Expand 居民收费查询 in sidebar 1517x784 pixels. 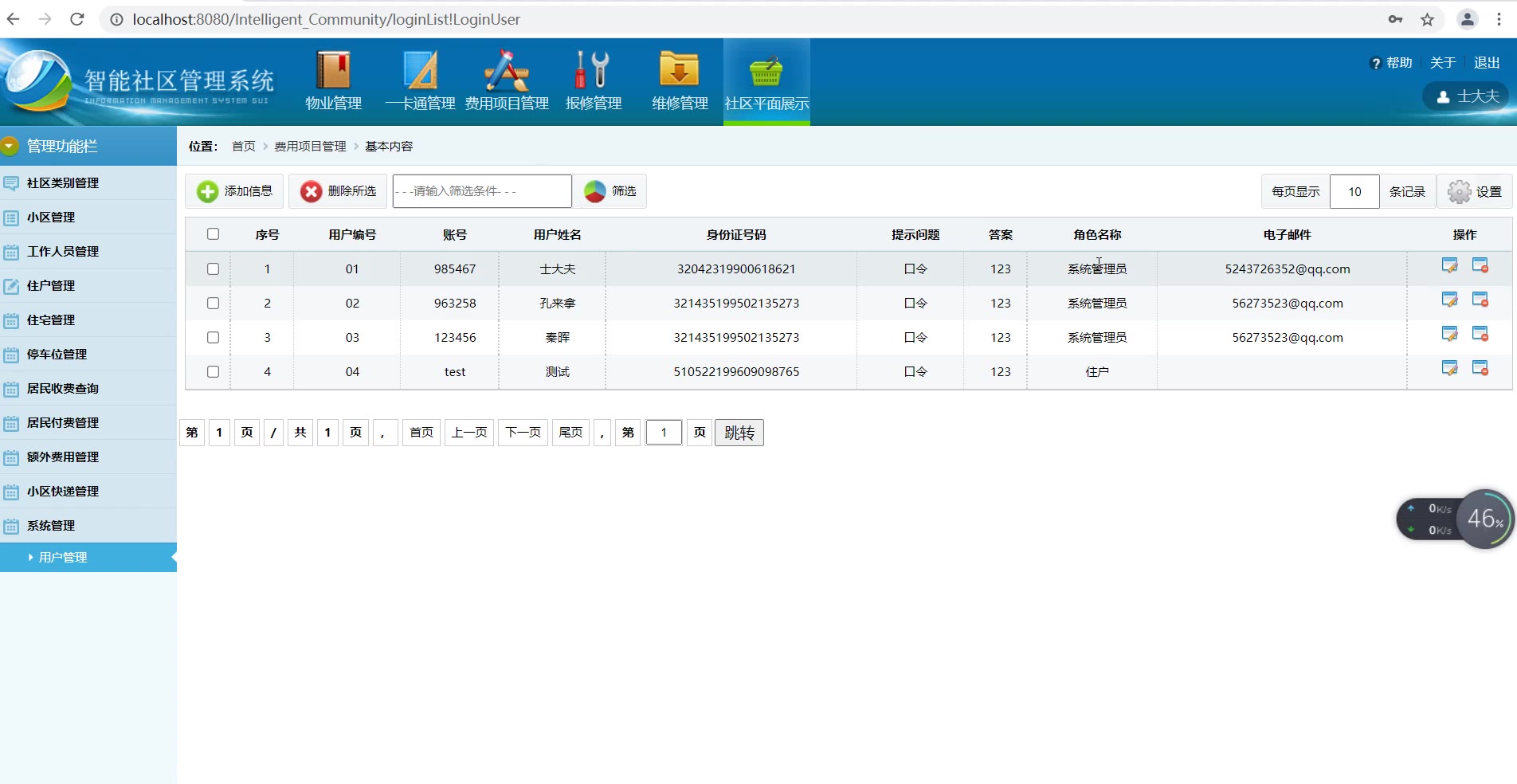coord(88,388)
